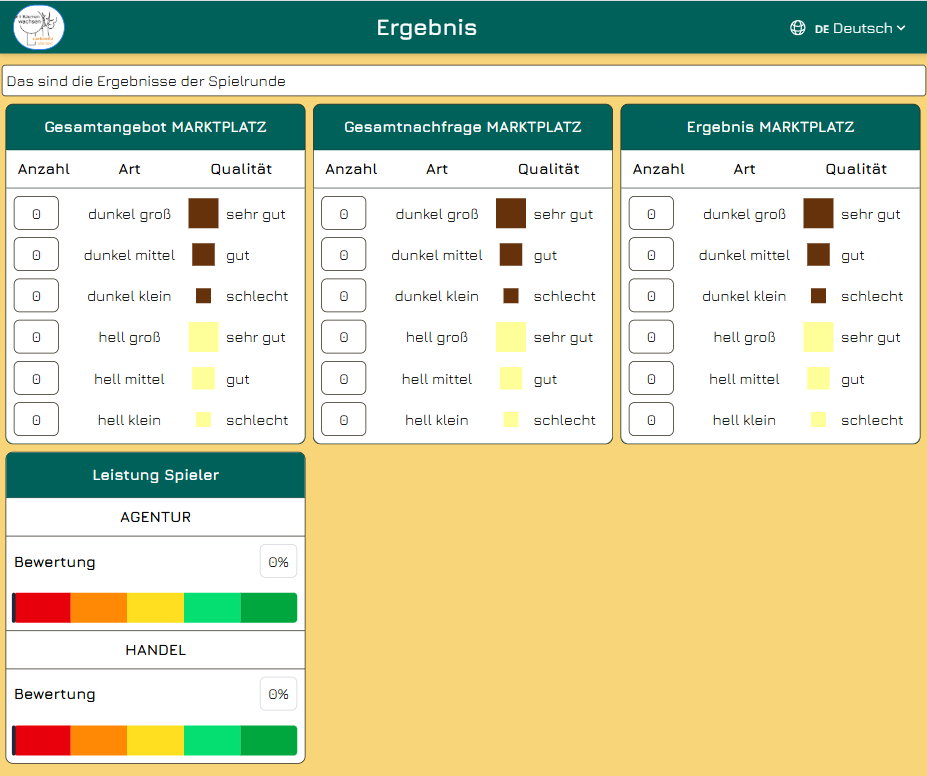Click Gesamtnachfrage dunkel groß label
The width and height of the screenshot is (927, 776).
(x=437, y=214)
